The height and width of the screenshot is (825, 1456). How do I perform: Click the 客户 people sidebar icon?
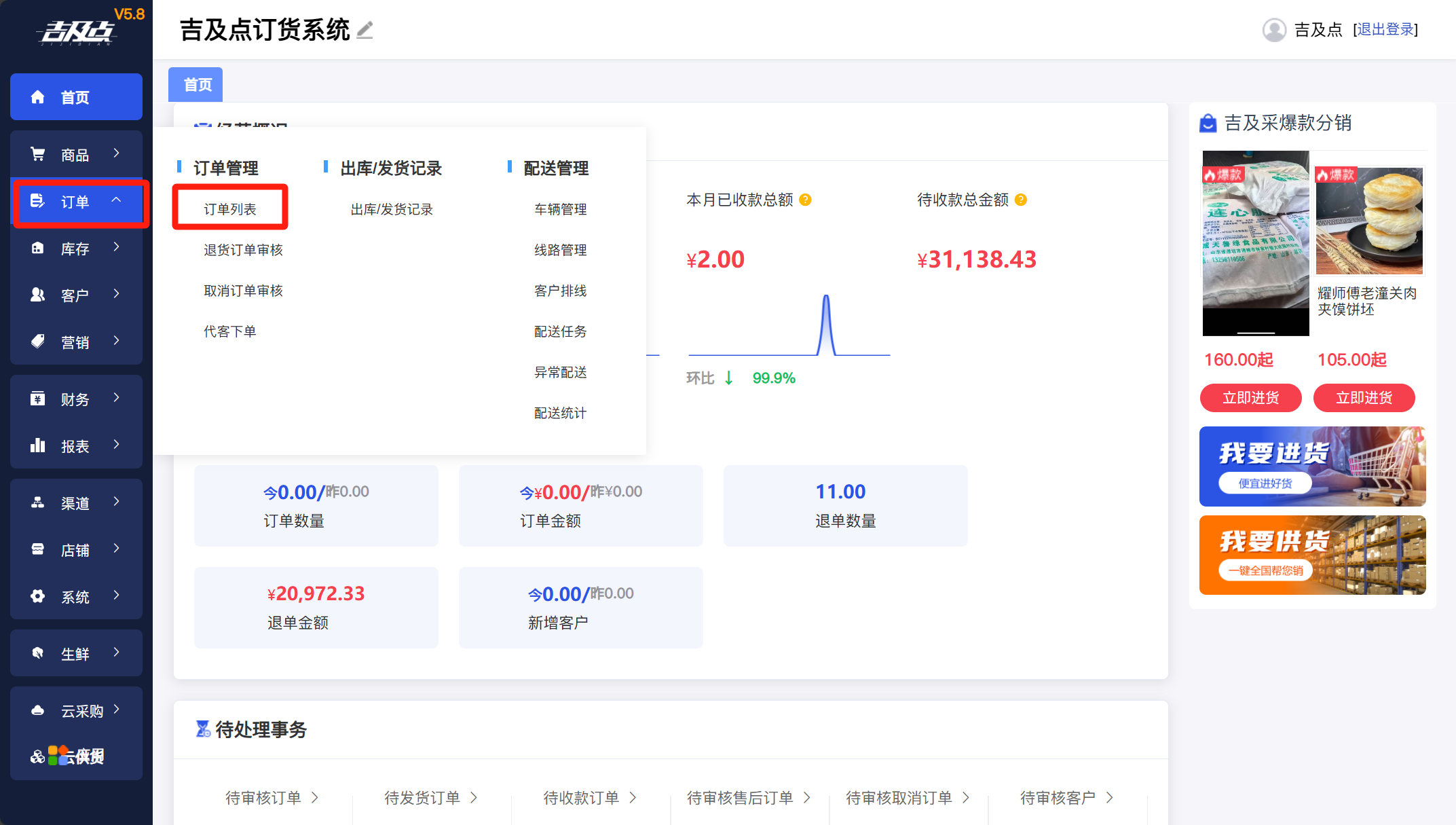click(x=38, y=295)
